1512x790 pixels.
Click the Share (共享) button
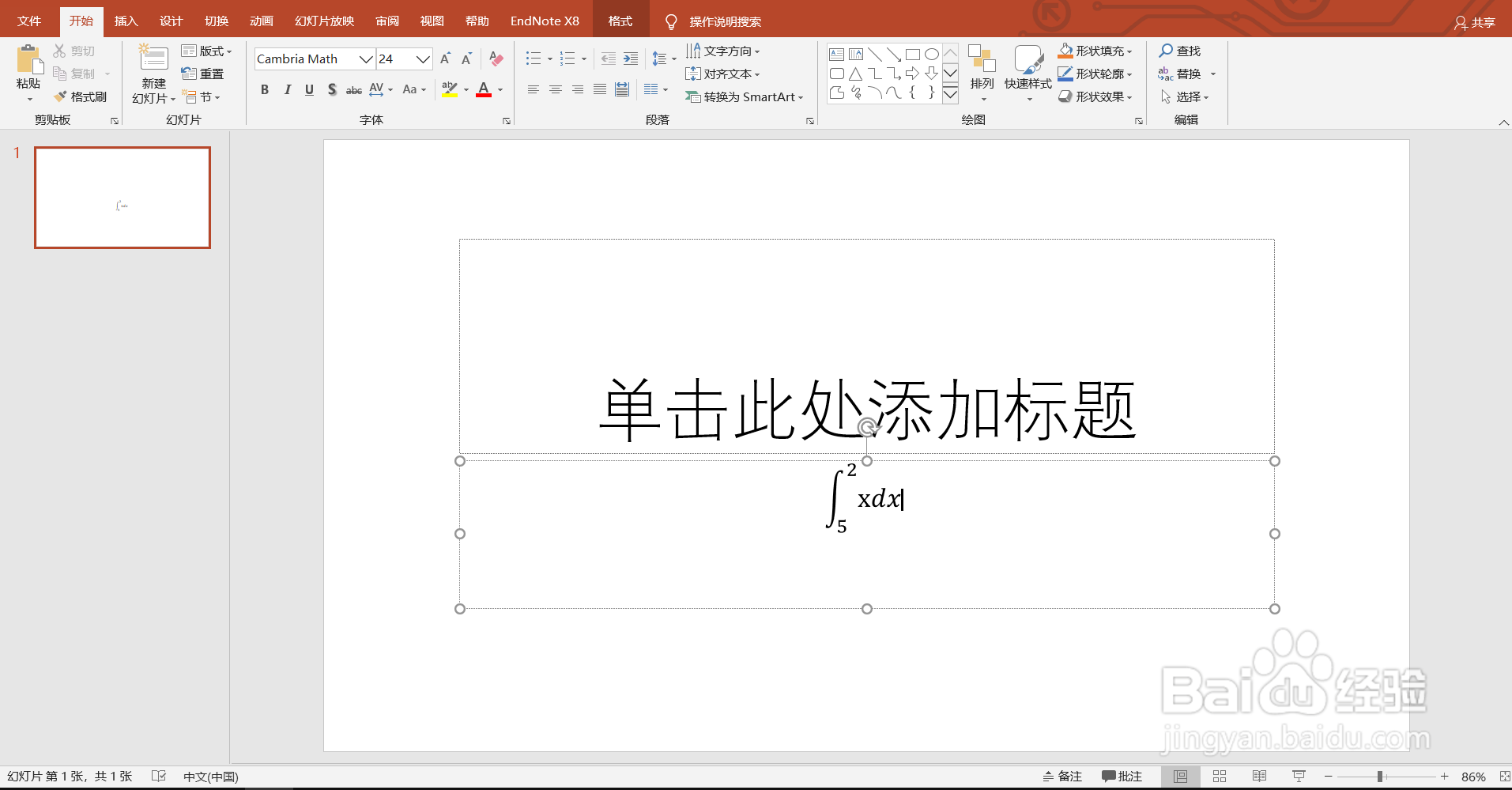coord(1475,22)
